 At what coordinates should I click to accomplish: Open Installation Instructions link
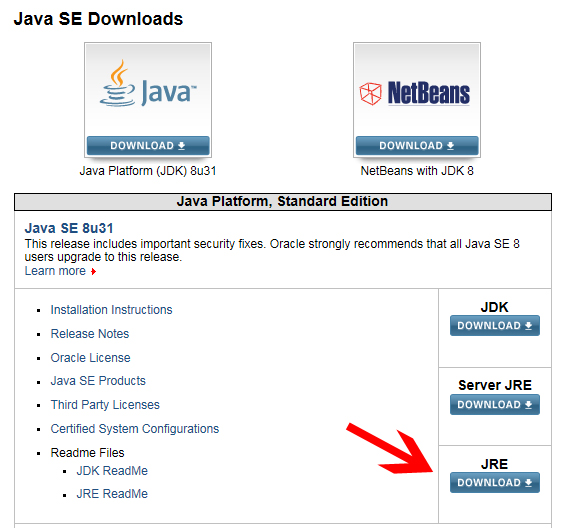click(x=111, y=310)
